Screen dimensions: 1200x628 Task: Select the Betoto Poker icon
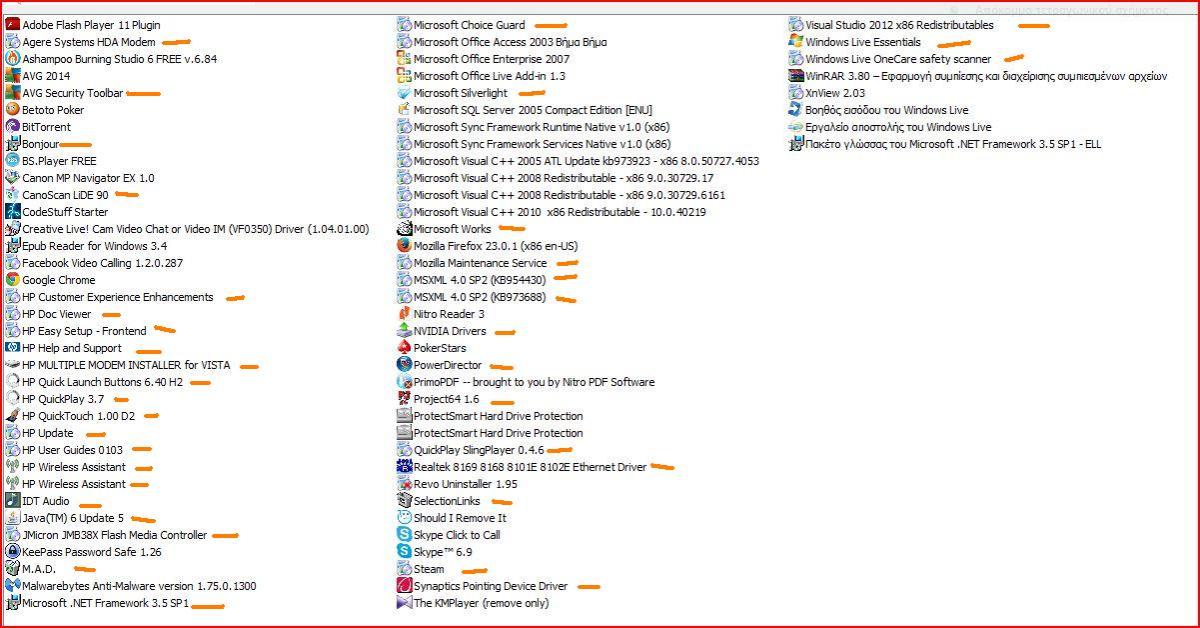pos(12,110)
